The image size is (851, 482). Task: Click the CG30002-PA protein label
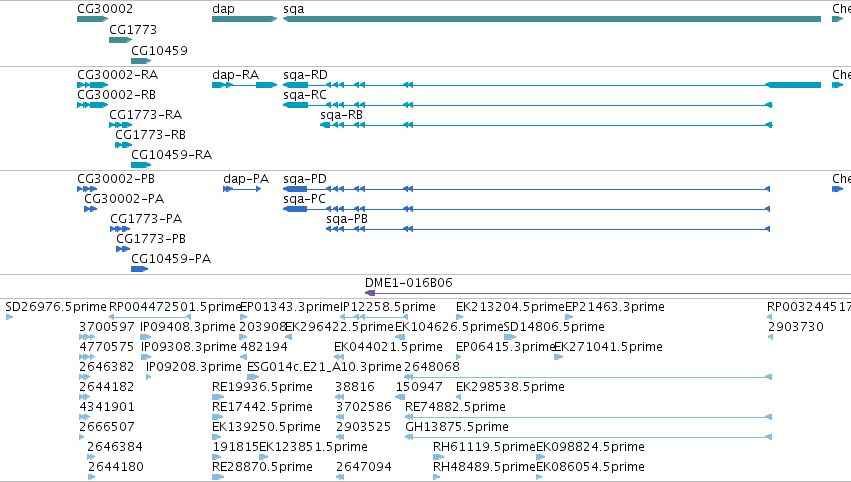click(124, 199)
